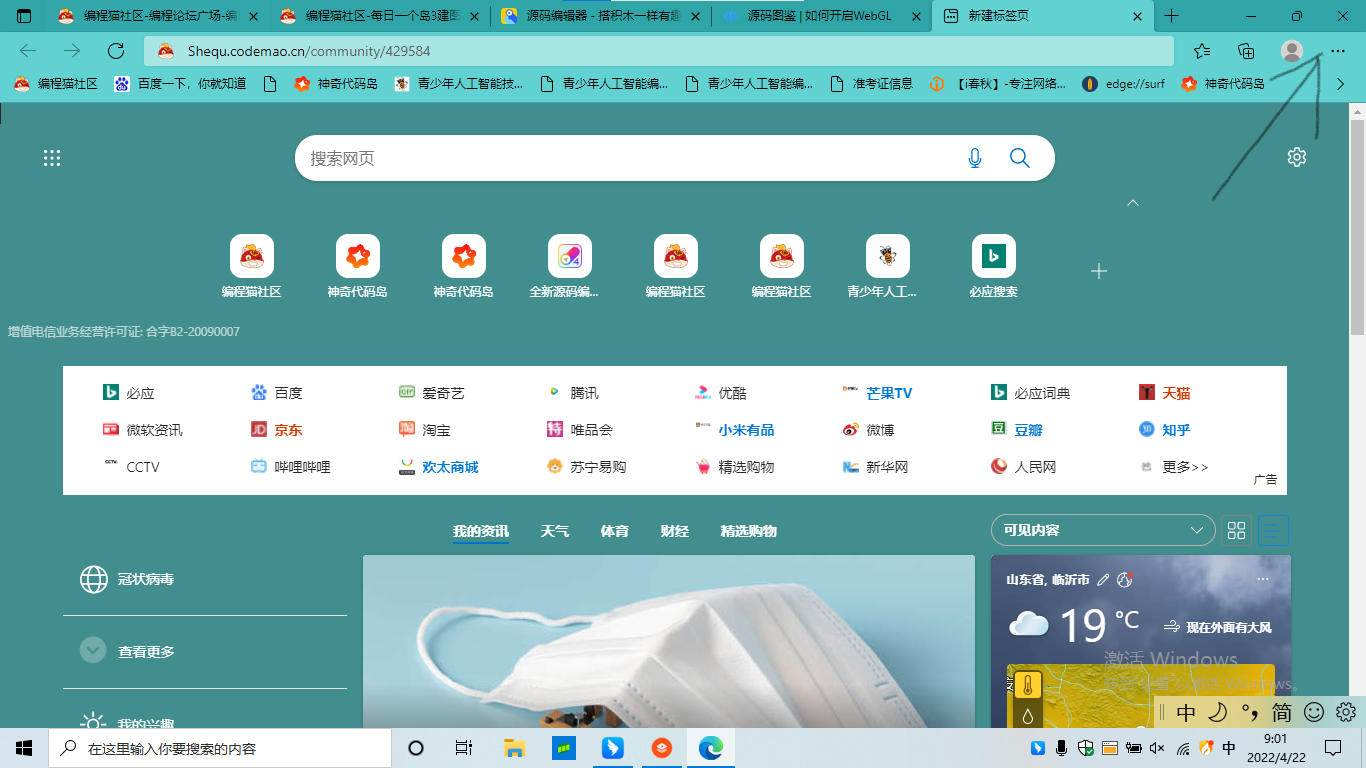This screenshot has width=1366, height=768.
Task: Select the 天气 feed tab
Action: (x=555, y=531)
